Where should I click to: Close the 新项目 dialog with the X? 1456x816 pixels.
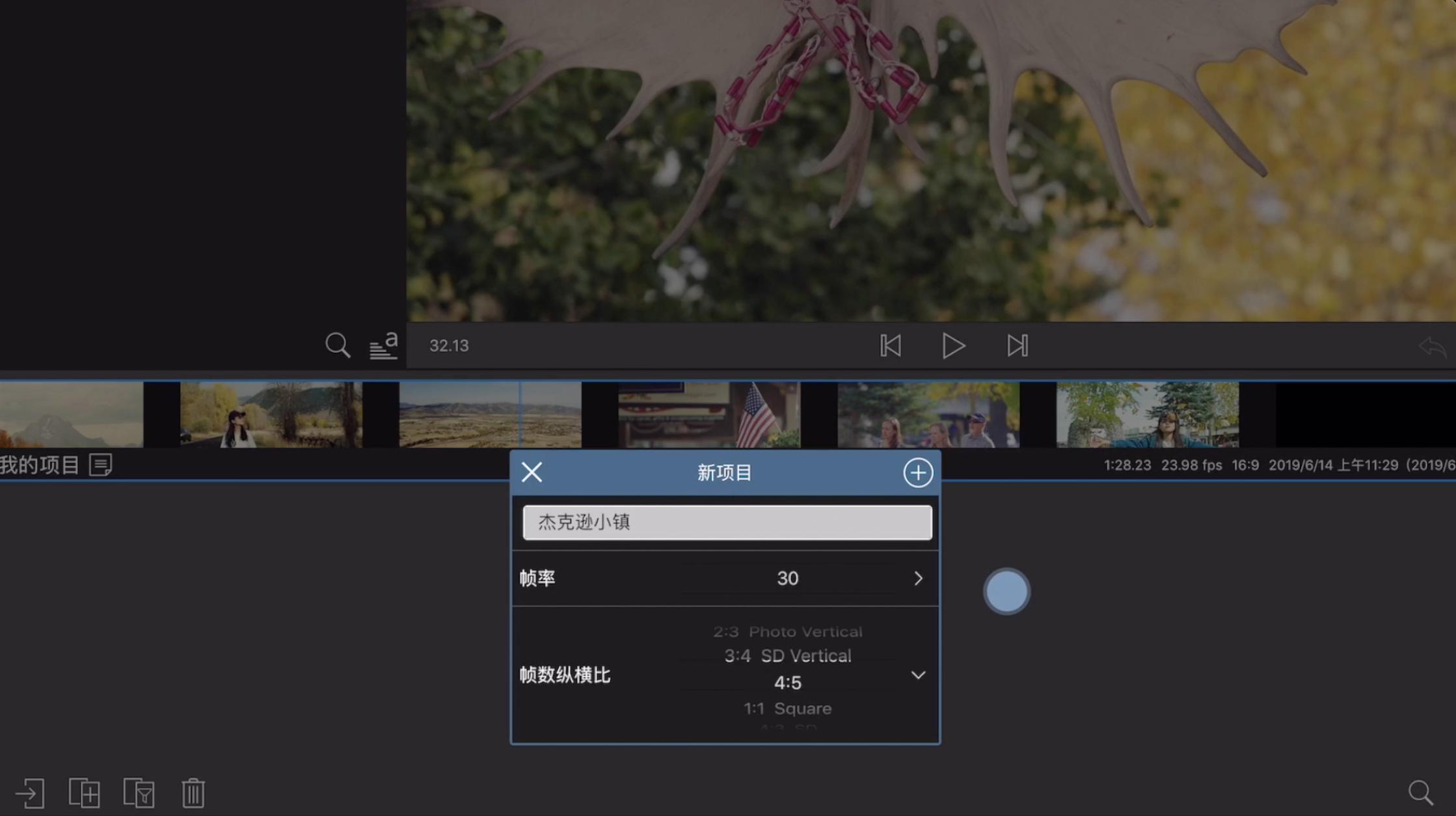[x=531, y=472]
